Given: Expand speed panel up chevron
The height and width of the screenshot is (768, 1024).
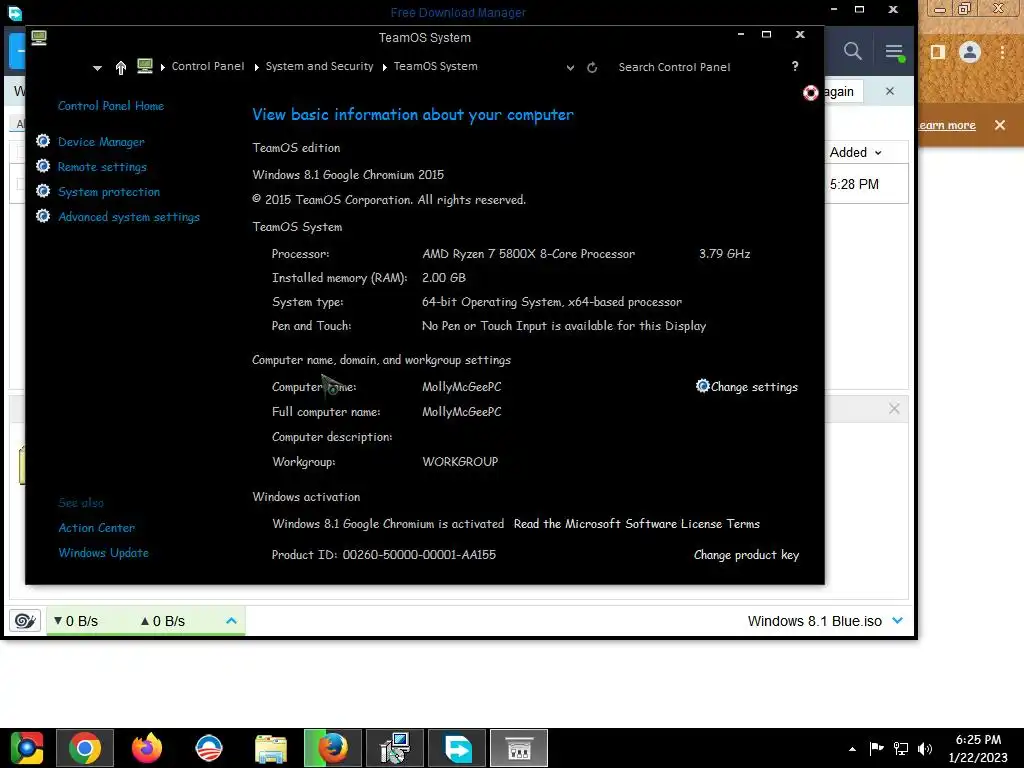Looking at the screenshot, I should [x=231, y=620].
